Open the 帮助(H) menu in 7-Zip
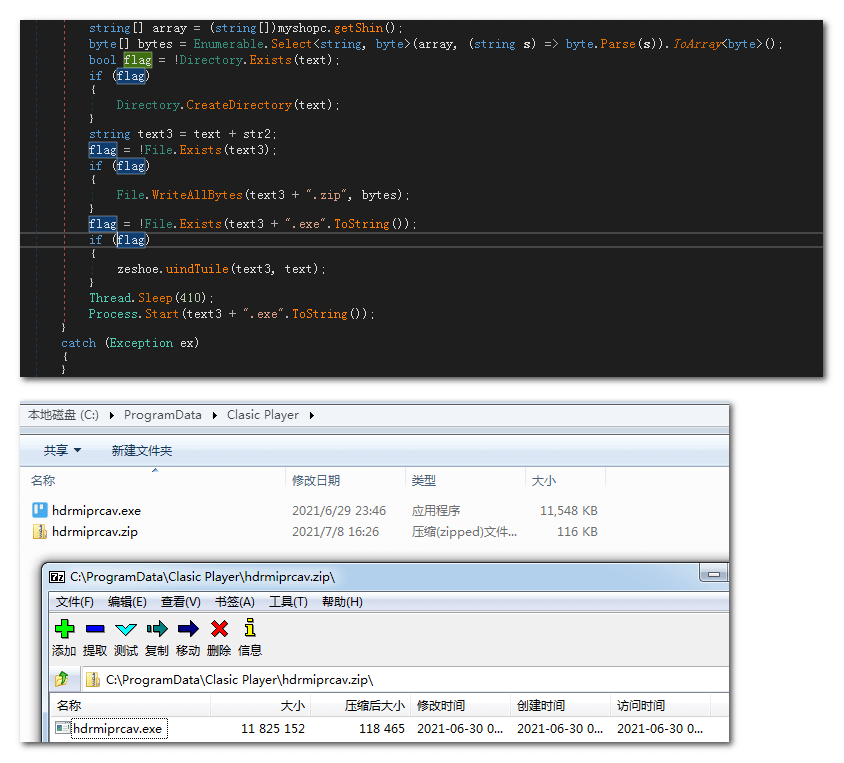The width and height of the screenshot is (844, 763). (342, 602)
